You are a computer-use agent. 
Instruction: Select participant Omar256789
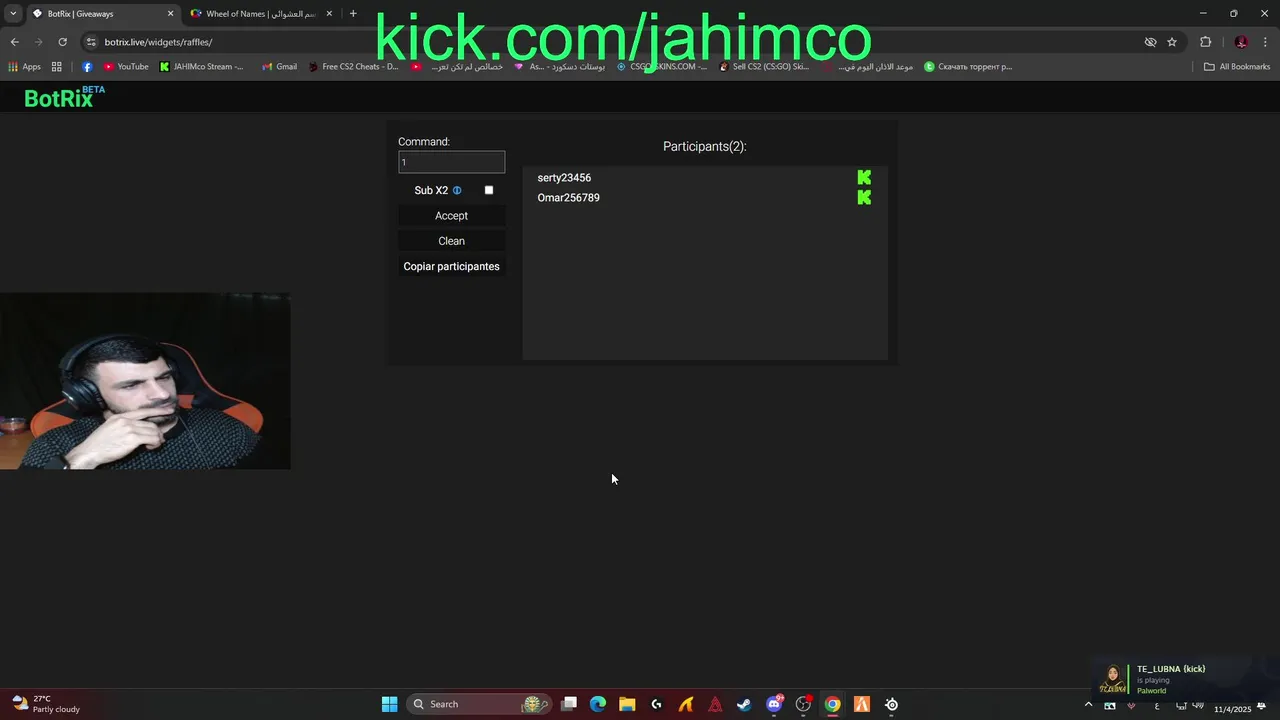[568, 198]
